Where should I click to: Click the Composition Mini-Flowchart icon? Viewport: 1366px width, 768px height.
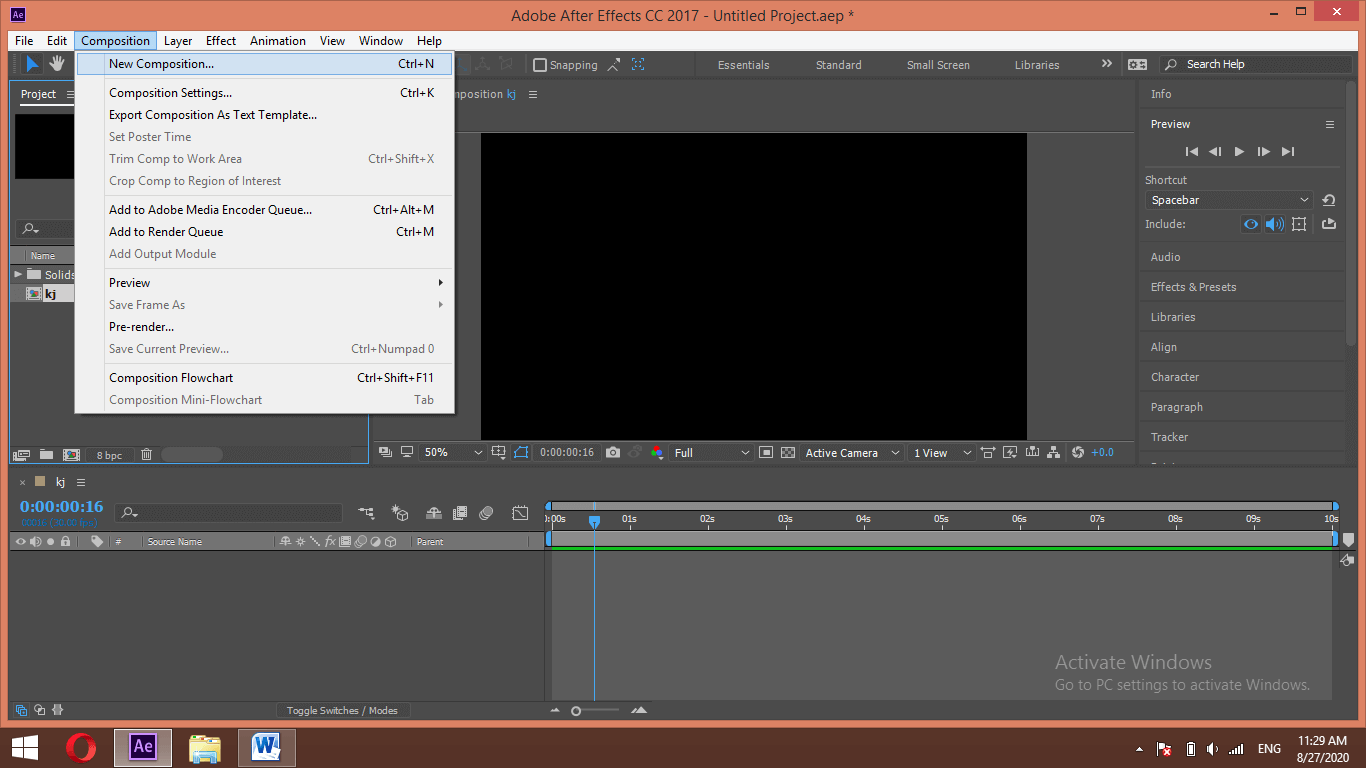point(366,513)
